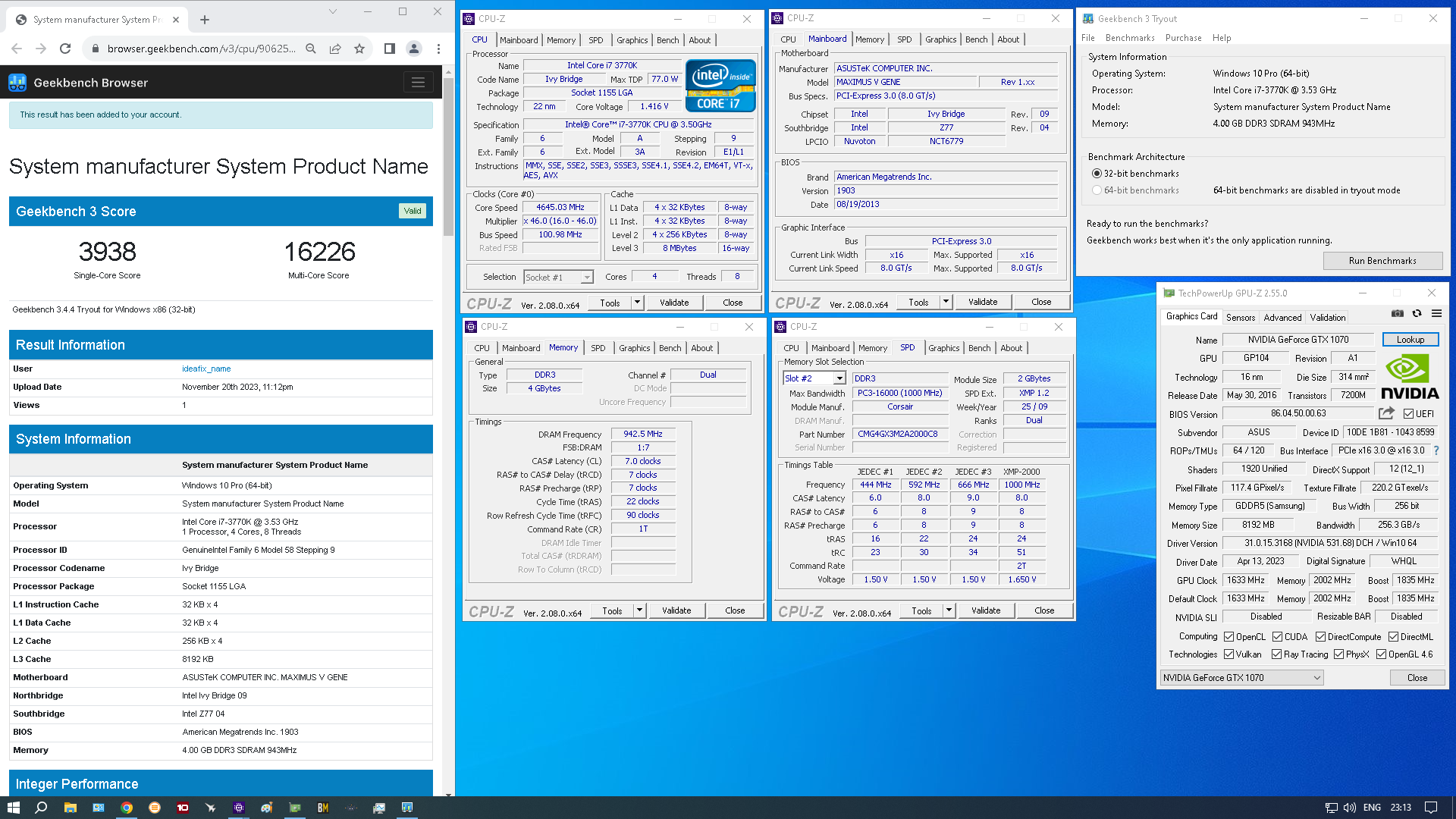The height and width of the screenshot is (819, 1456).
Task: Open the Graphics tab in CPU-Z Mainboard window
Action: coord(940,39)
